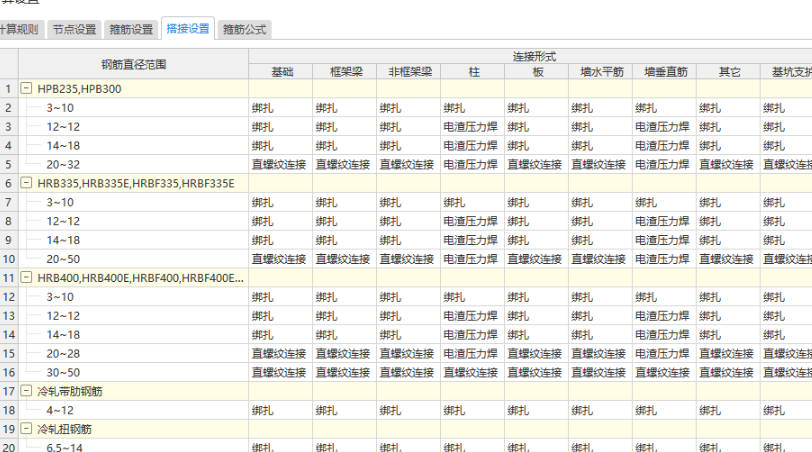The image size is (812, 452).
Task: Click the 板 column header
Action: pyautogui.click(x=537, y=72)
